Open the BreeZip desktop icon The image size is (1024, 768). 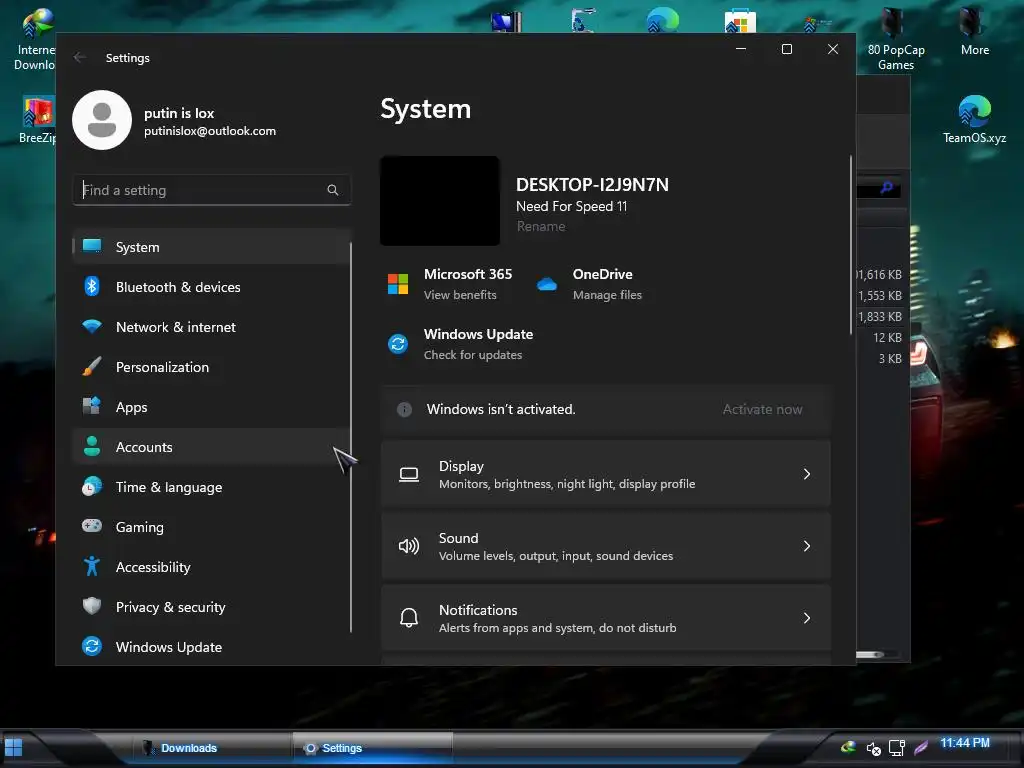click(x=37, y=120)
